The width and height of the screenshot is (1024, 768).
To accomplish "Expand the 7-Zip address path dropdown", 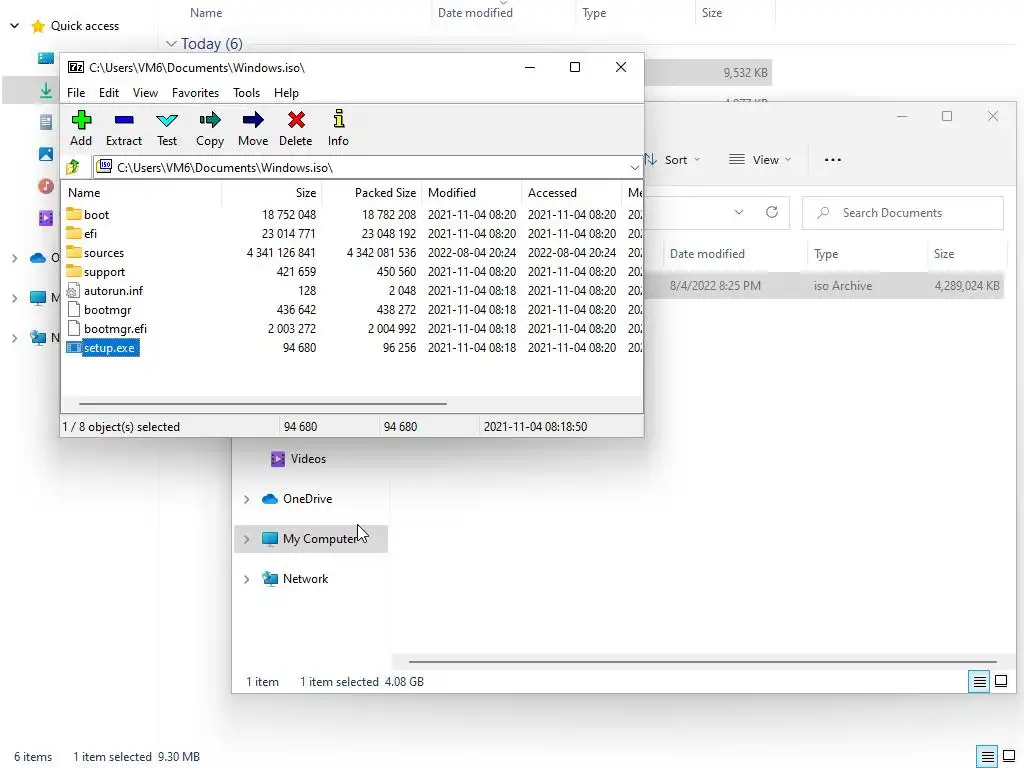I will coord(634,168).
